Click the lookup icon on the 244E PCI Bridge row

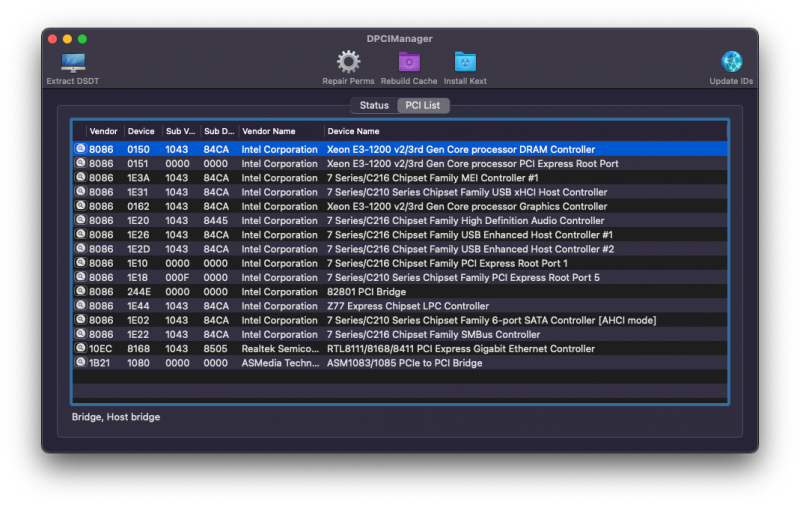(81, 292)
